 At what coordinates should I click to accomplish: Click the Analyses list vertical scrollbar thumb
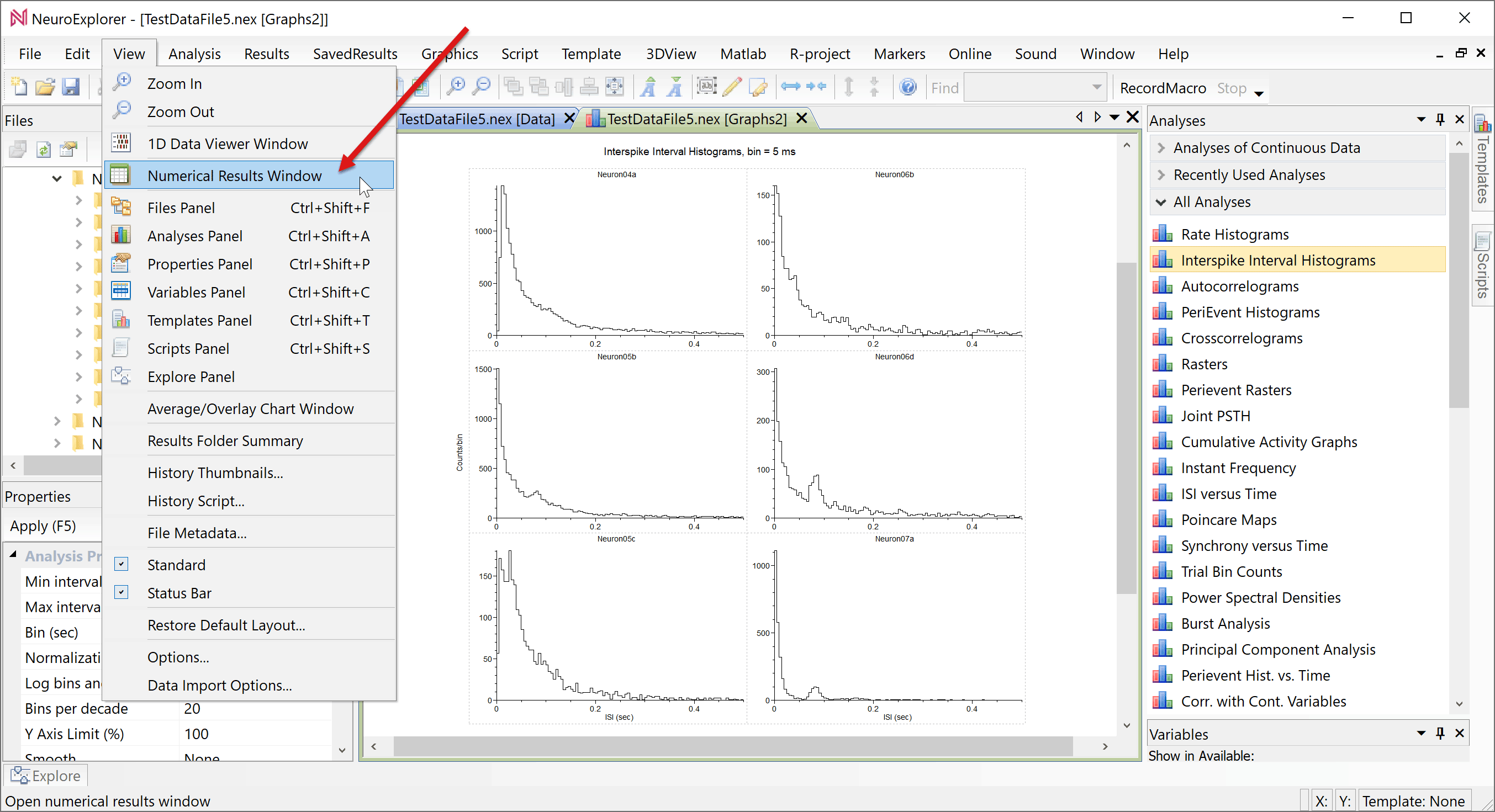tap(1459, 280)
